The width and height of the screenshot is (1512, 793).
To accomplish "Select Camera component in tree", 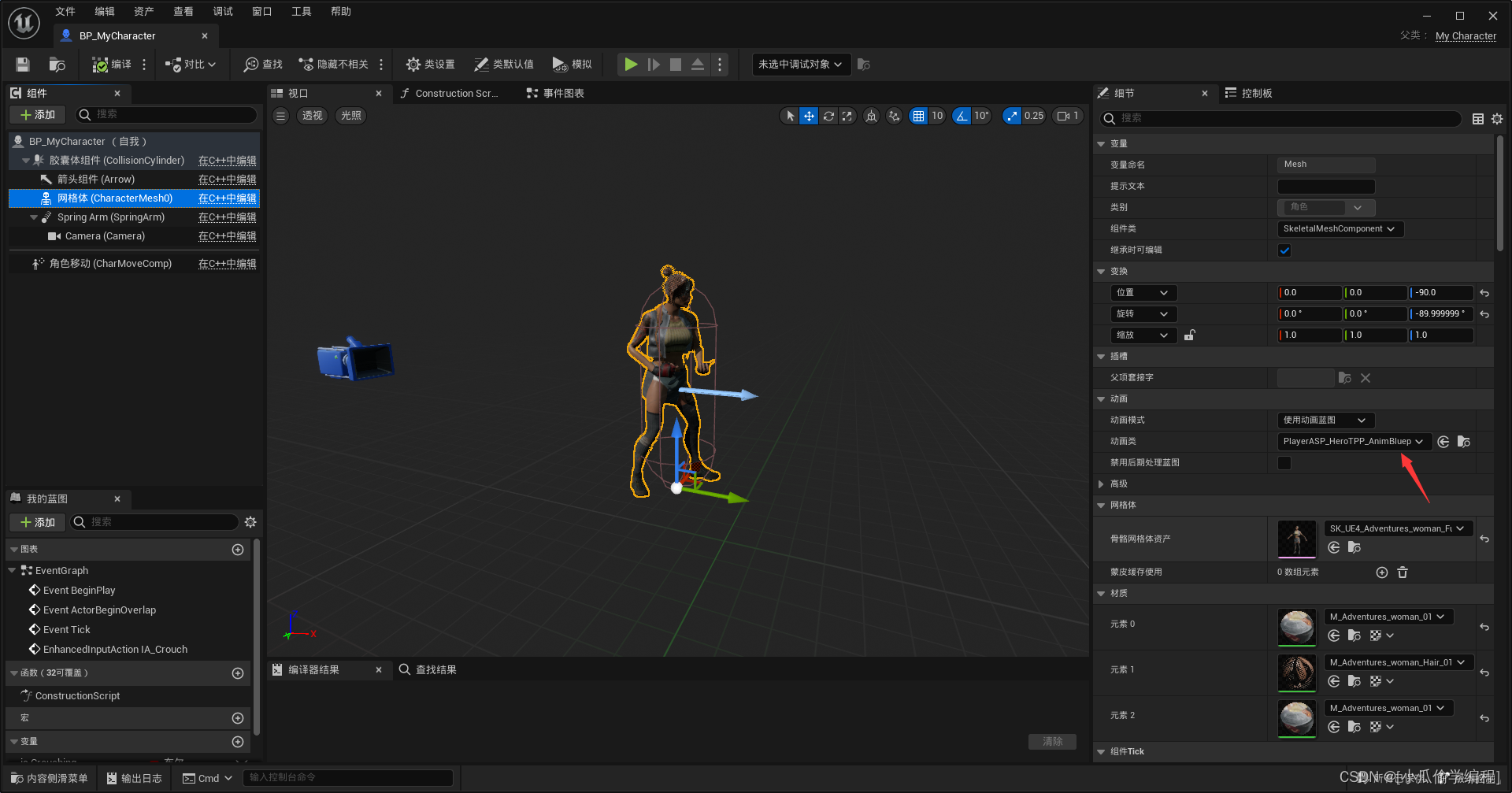I will click(x=105, y=236).
